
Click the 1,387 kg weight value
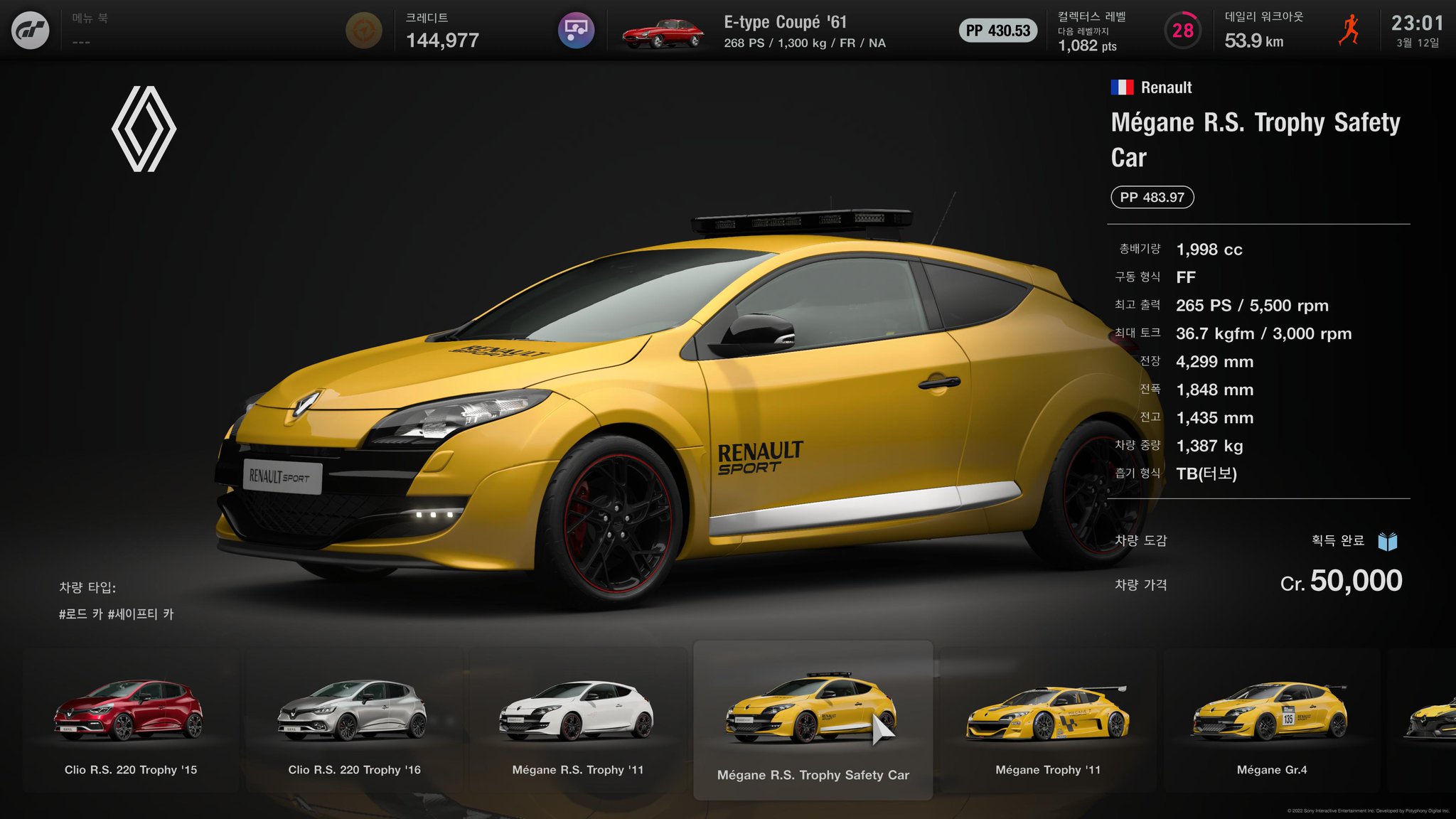pyautogui.click(x=1209, y=446)
